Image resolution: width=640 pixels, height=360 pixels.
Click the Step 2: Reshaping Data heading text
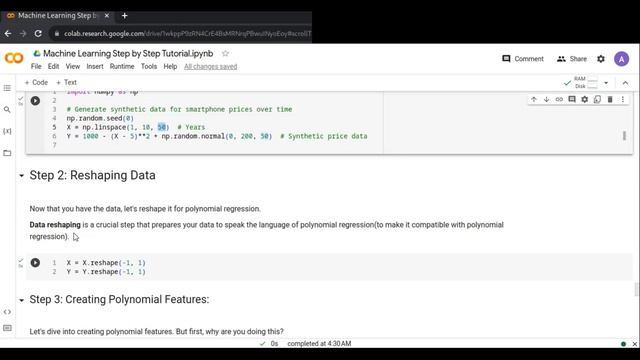tap(92, 175)
